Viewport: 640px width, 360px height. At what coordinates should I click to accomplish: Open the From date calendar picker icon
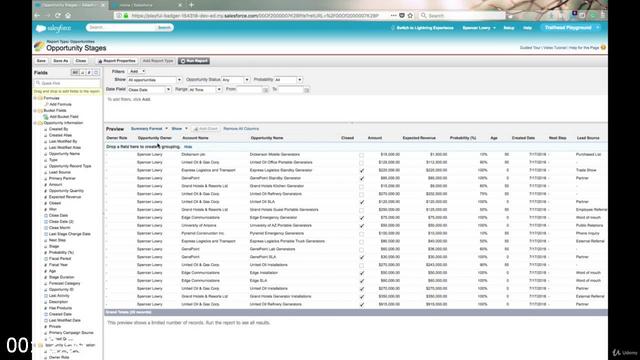[x=265, y=89]
